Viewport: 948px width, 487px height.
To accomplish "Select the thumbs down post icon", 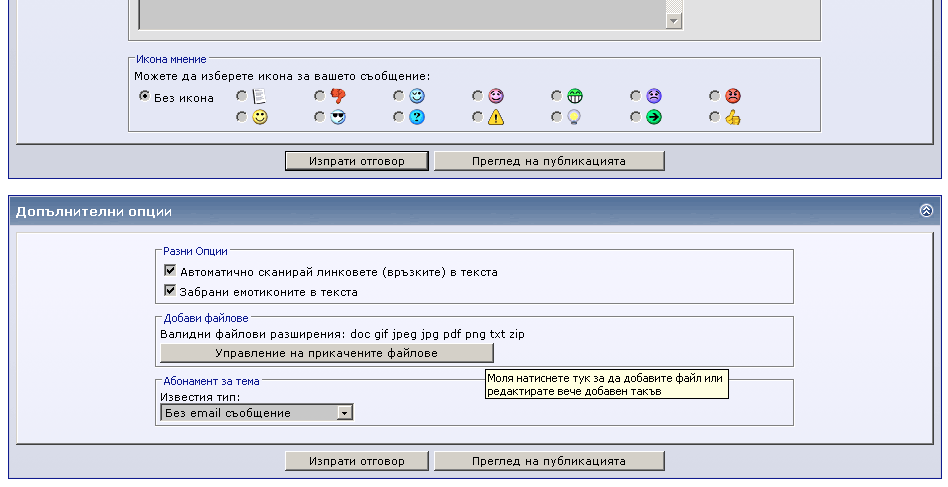I will [320, 96].
